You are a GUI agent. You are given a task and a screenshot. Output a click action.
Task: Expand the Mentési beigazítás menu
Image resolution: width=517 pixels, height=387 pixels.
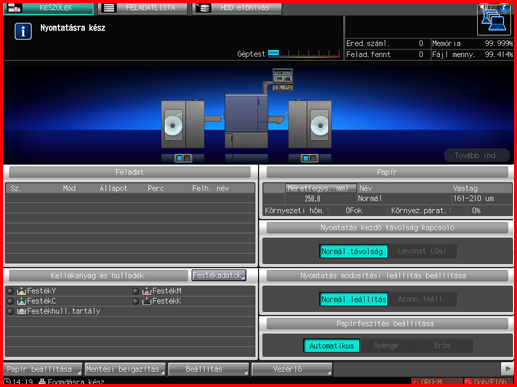(125, 369)
